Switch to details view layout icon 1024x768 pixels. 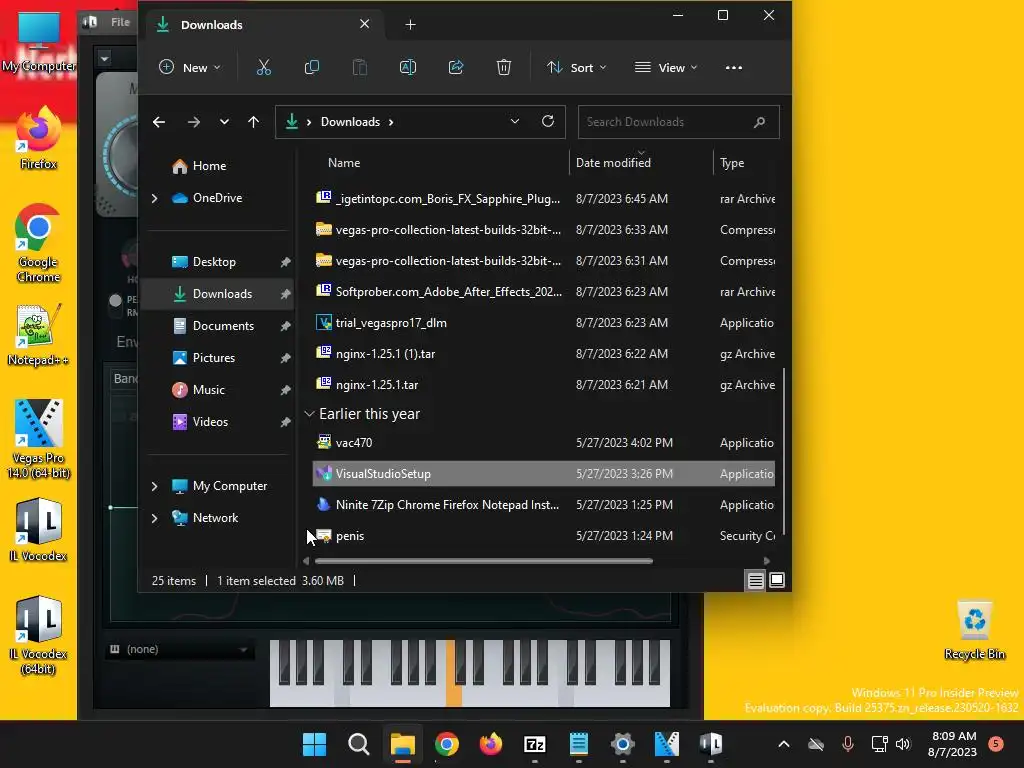(x=756, y=580)
